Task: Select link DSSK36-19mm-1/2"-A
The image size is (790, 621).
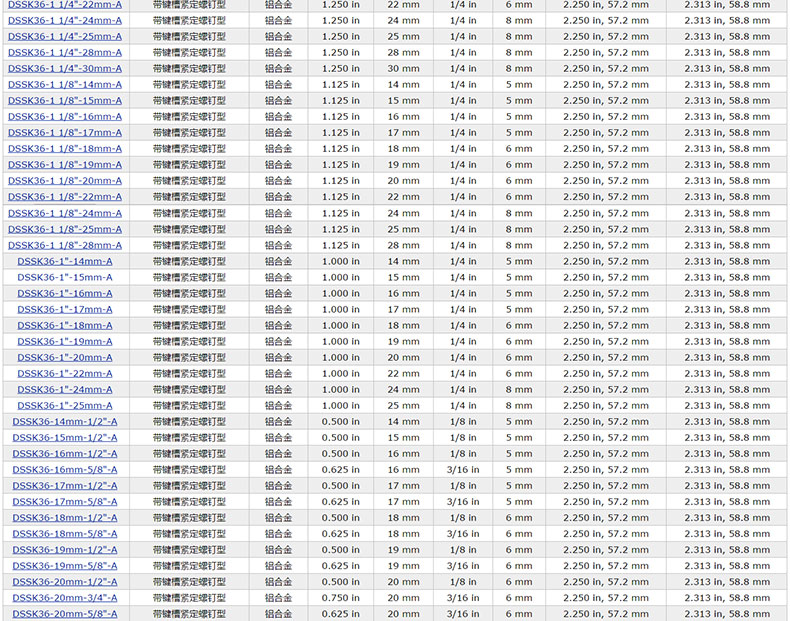Action: click(x=65, y=549)
